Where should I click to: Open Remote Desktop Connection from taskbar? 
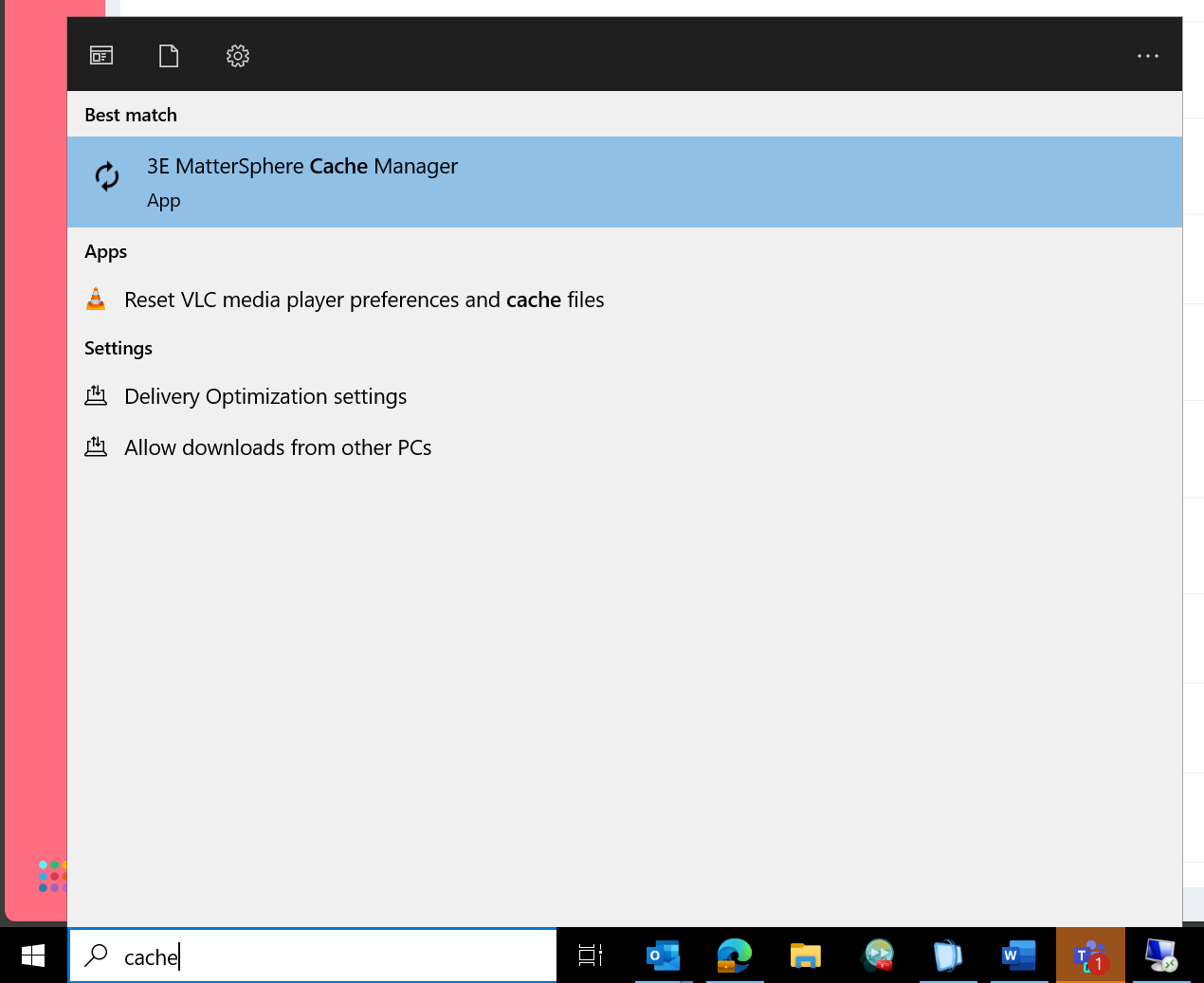tap(1161, 956)
